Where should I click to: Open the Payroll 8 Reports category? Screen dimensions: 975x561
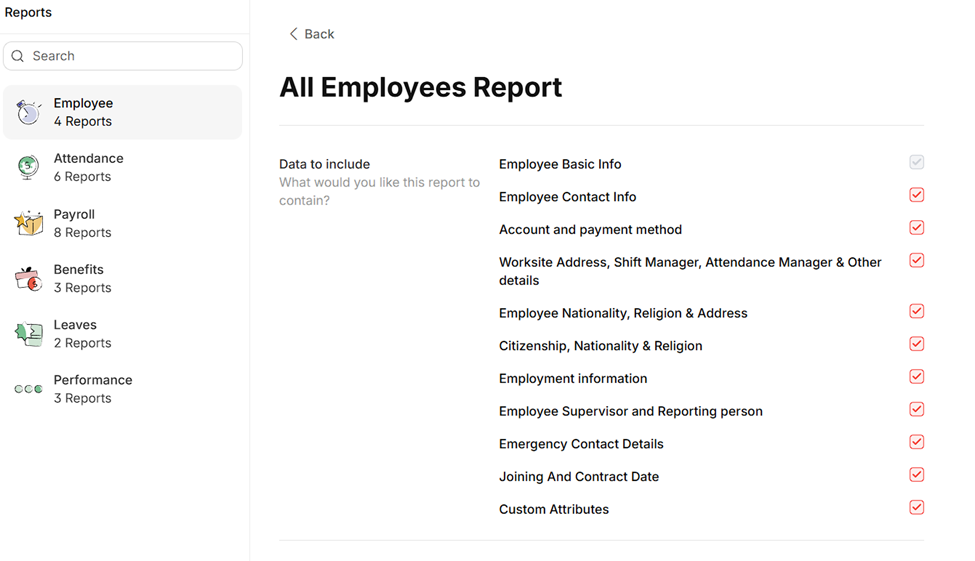(x=122, y=223)
